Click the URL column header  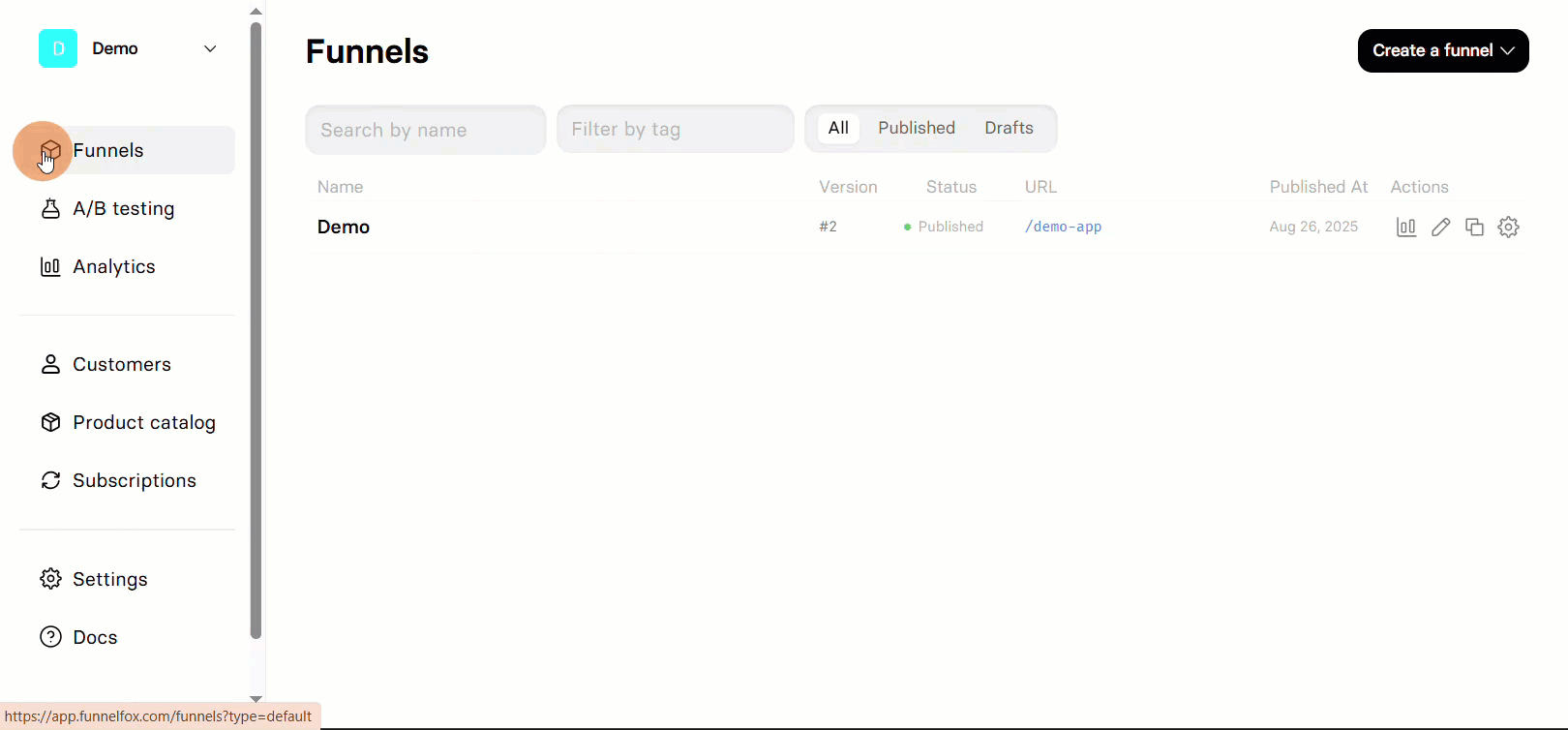tap(1040, 187)
